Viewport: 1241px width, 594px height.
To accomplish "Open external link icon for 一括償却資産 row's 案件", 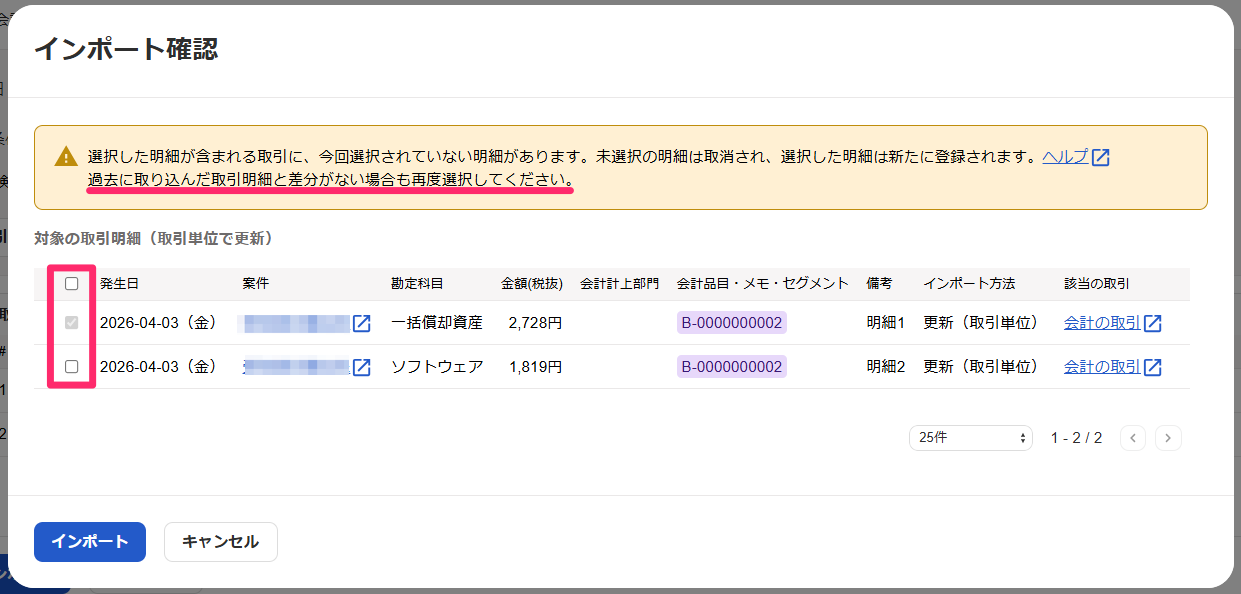I will pos(362,324).
